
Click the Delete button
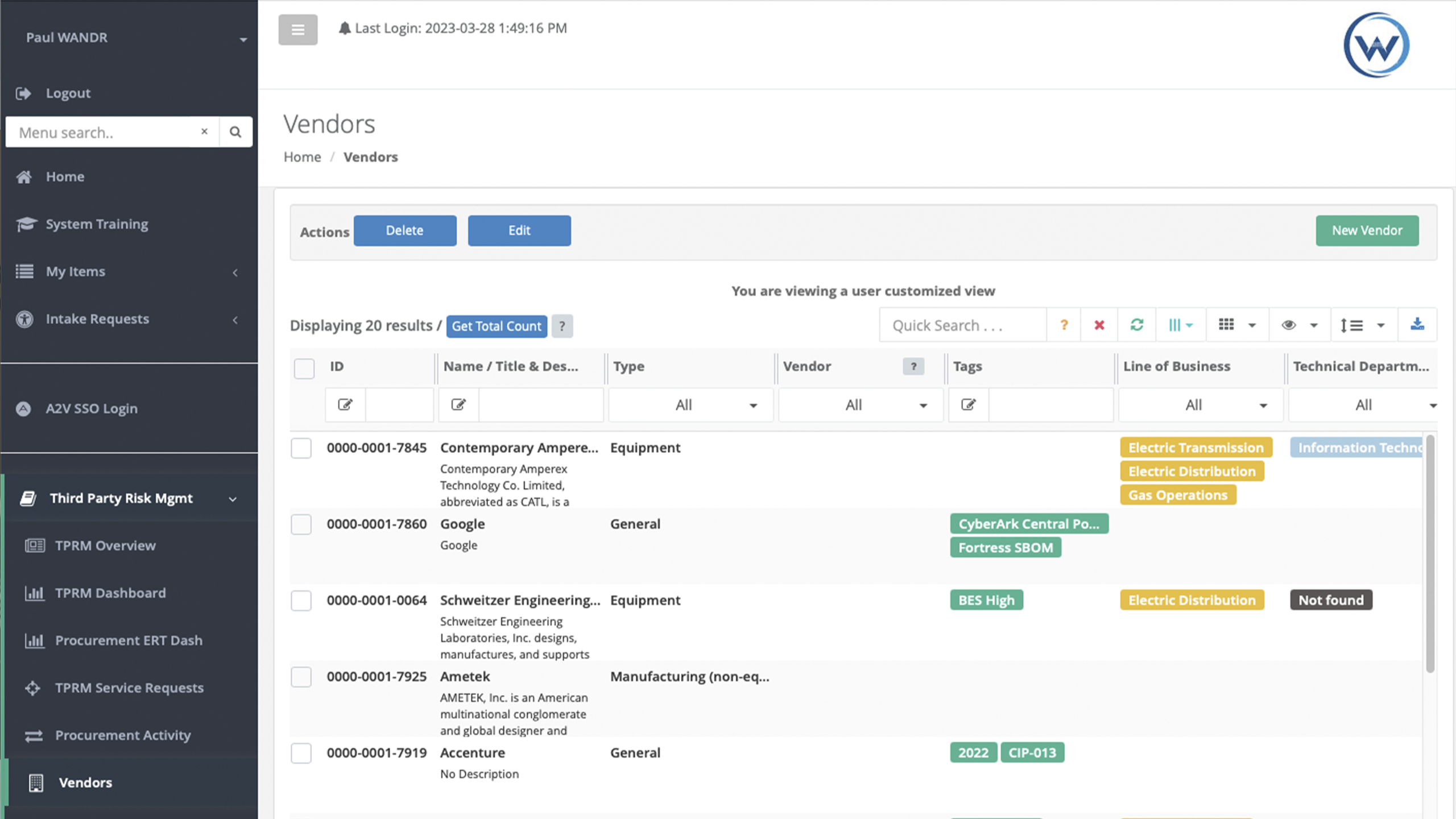point(405,230)
